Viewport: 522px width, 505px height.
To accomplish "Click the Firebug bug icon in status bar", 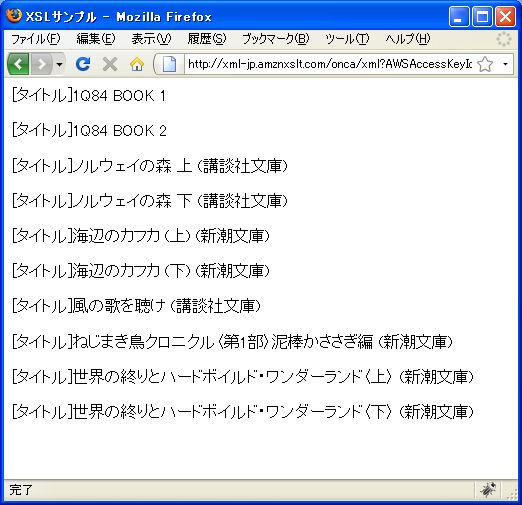I will coord(488,490).
